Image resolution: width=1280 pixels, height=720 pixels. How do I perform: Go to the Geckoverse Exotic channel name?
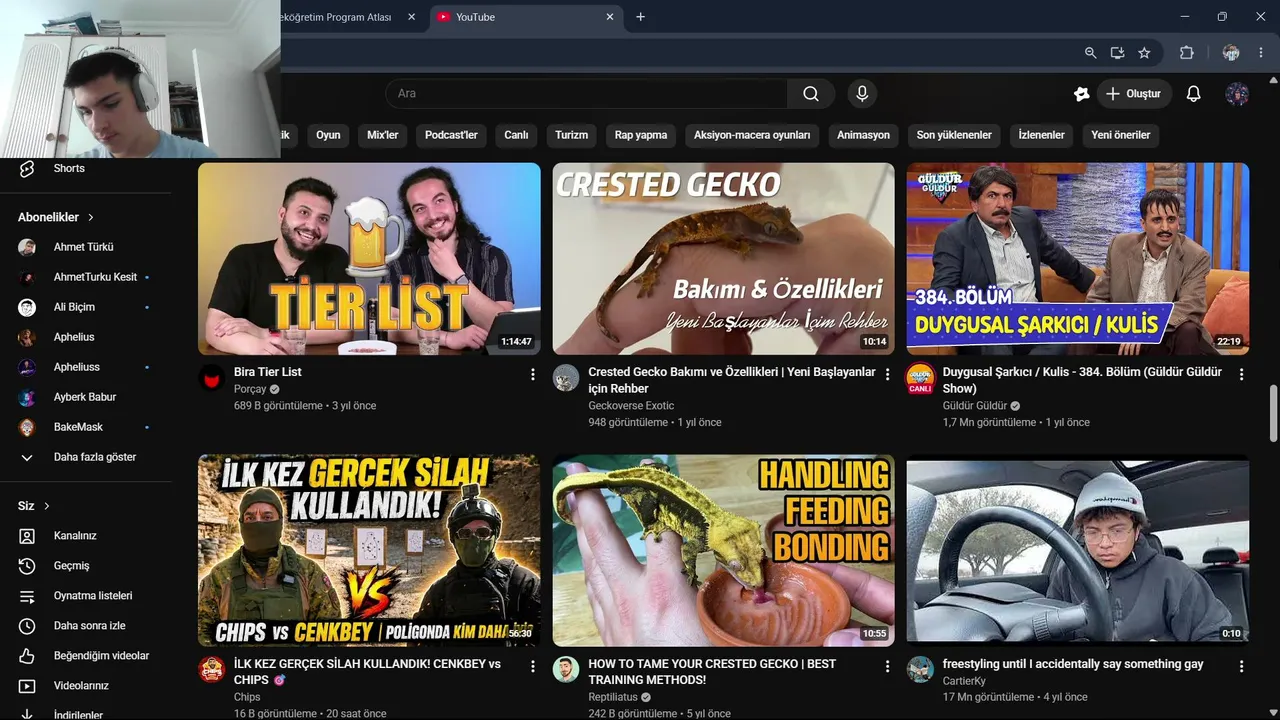coord(631,406)
